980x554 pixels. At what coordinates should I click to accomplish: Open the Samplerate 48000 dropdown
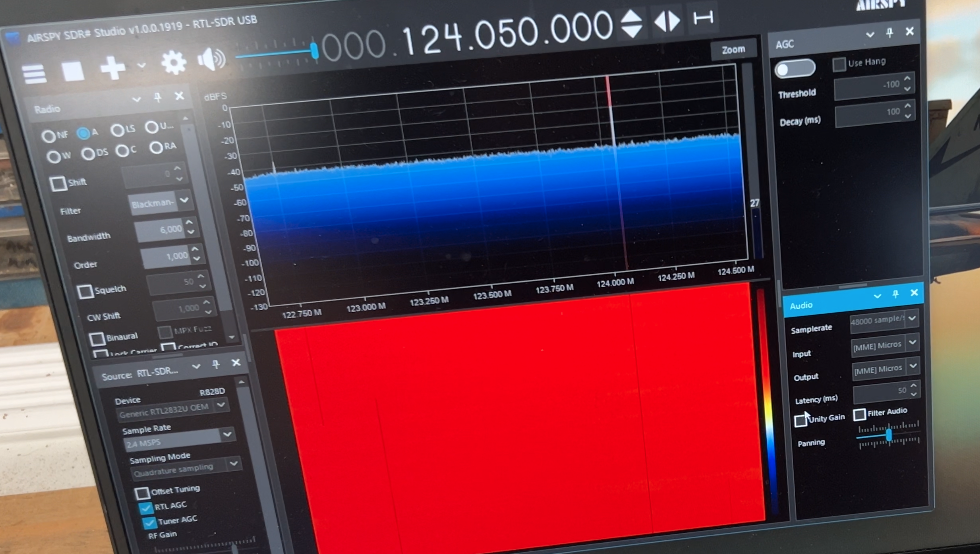coord(884,320)
